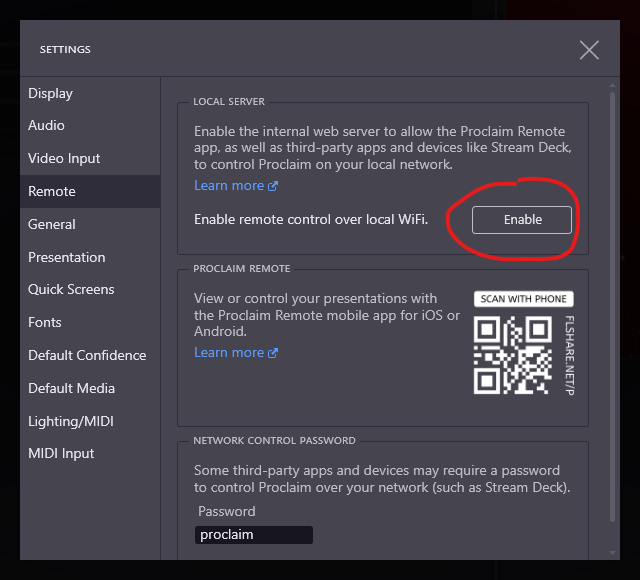Open MIDI Input settings
This screenshot has width=640, height=580.
[61, 453]
